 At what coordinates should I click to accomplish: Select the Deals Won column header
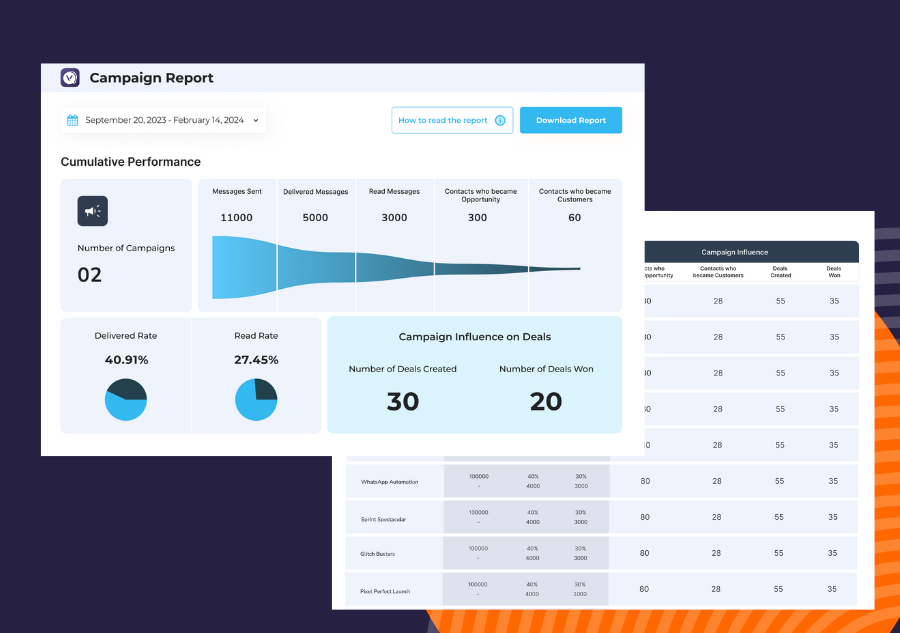pos(834,271)
